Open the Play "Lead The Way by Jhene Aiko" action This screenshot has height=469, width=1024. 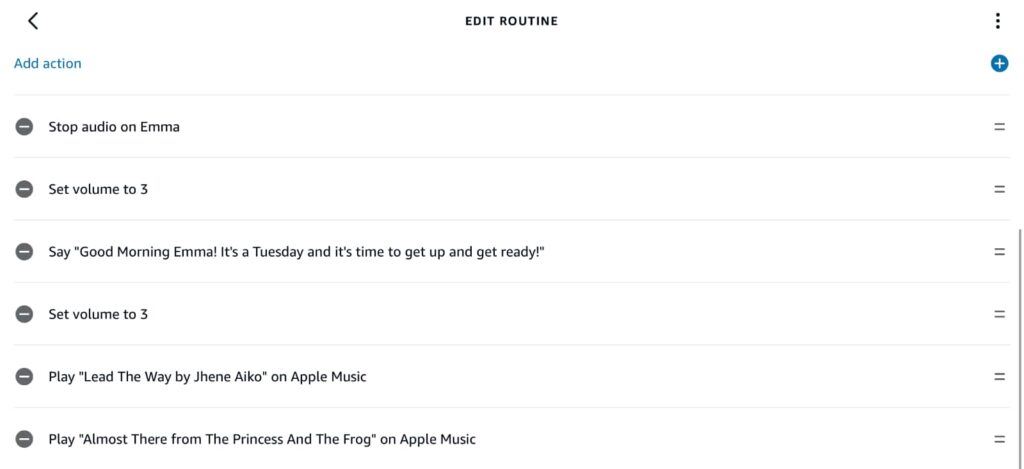click(207, 377)
